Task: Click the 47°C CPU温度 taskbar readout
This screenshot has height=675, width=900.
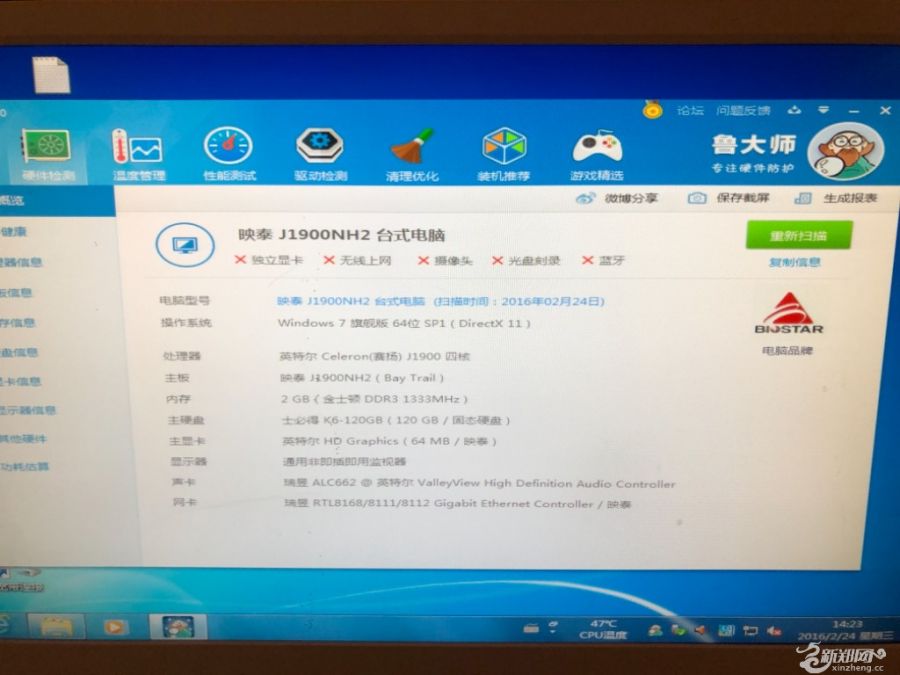Action: pyautogui.click(x=603, y=630)
